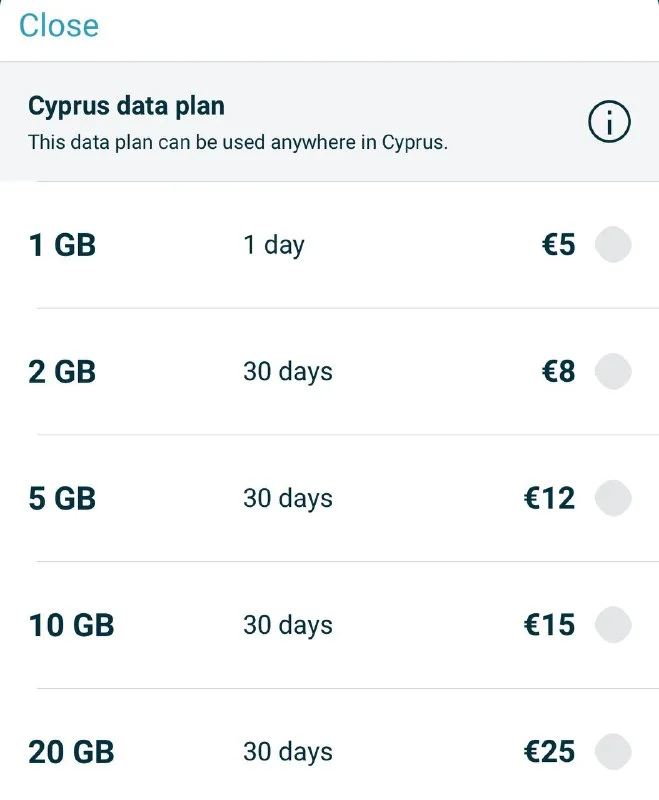Tap the 20 GB plan label
Image resolution: width=659 pixels, height=800 pixels.
click(x=71, y=752)
